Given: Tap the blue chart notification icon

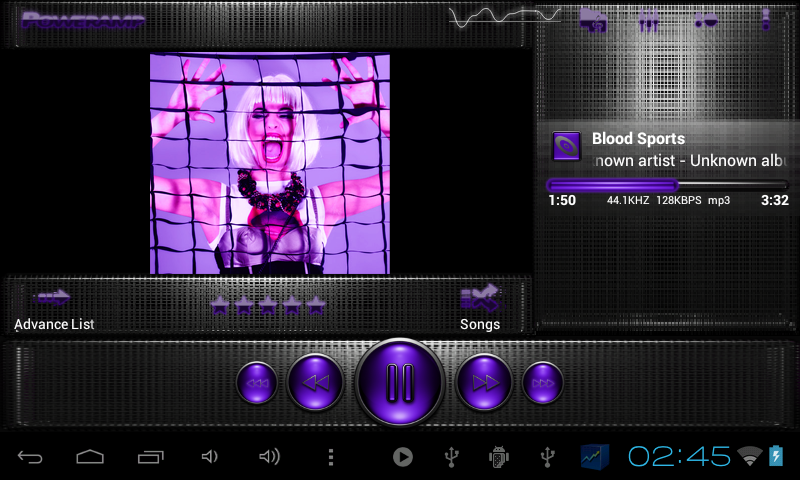Looking at the screenshot, I should [595, 457].
